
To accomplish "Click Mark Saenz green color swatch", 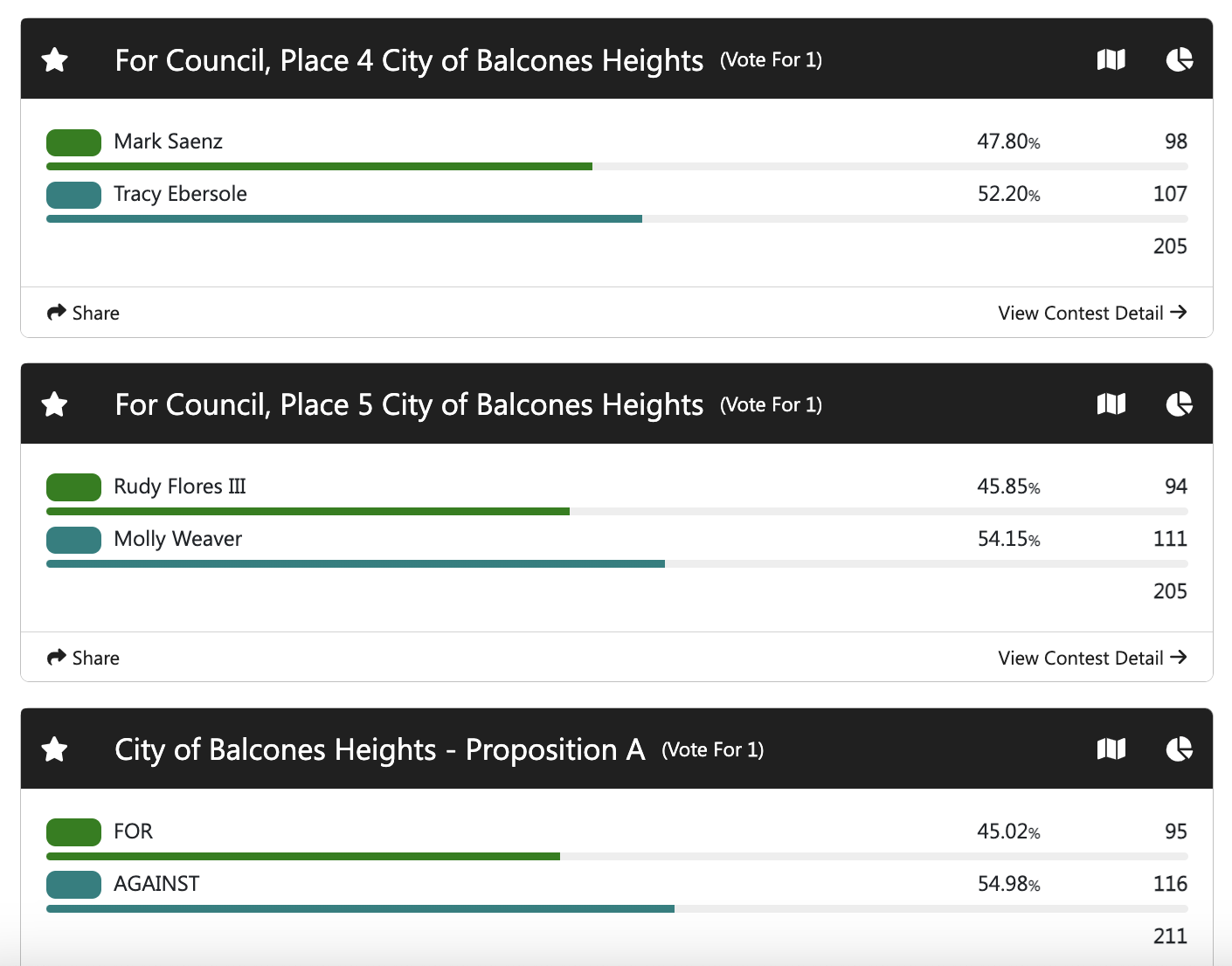I will click(x=73, y=142).
